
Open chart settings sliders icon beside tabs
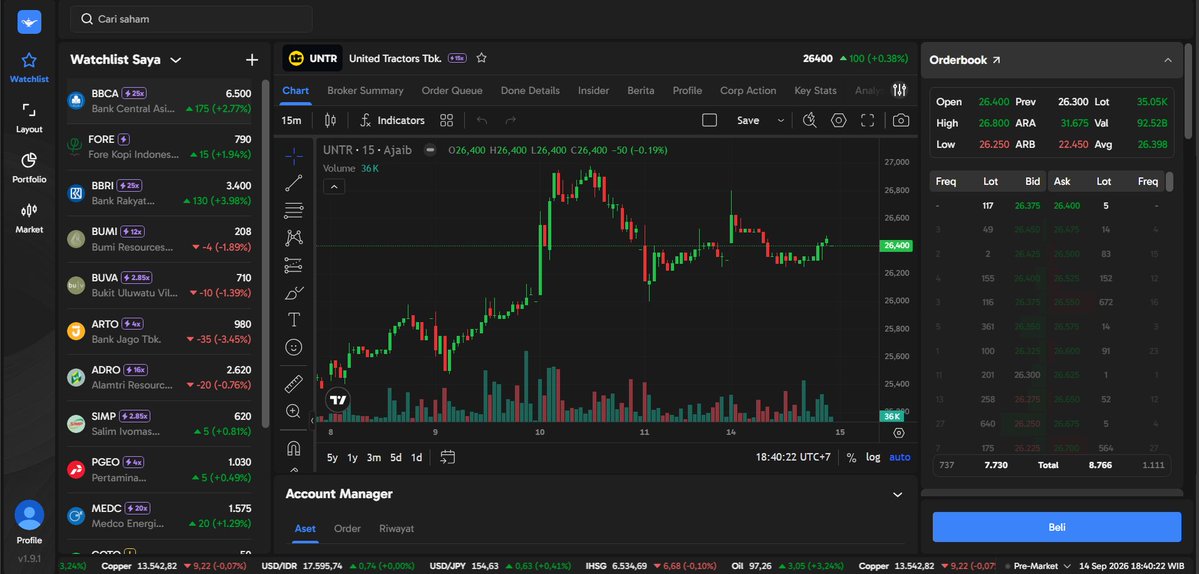(x=899, y=90)
